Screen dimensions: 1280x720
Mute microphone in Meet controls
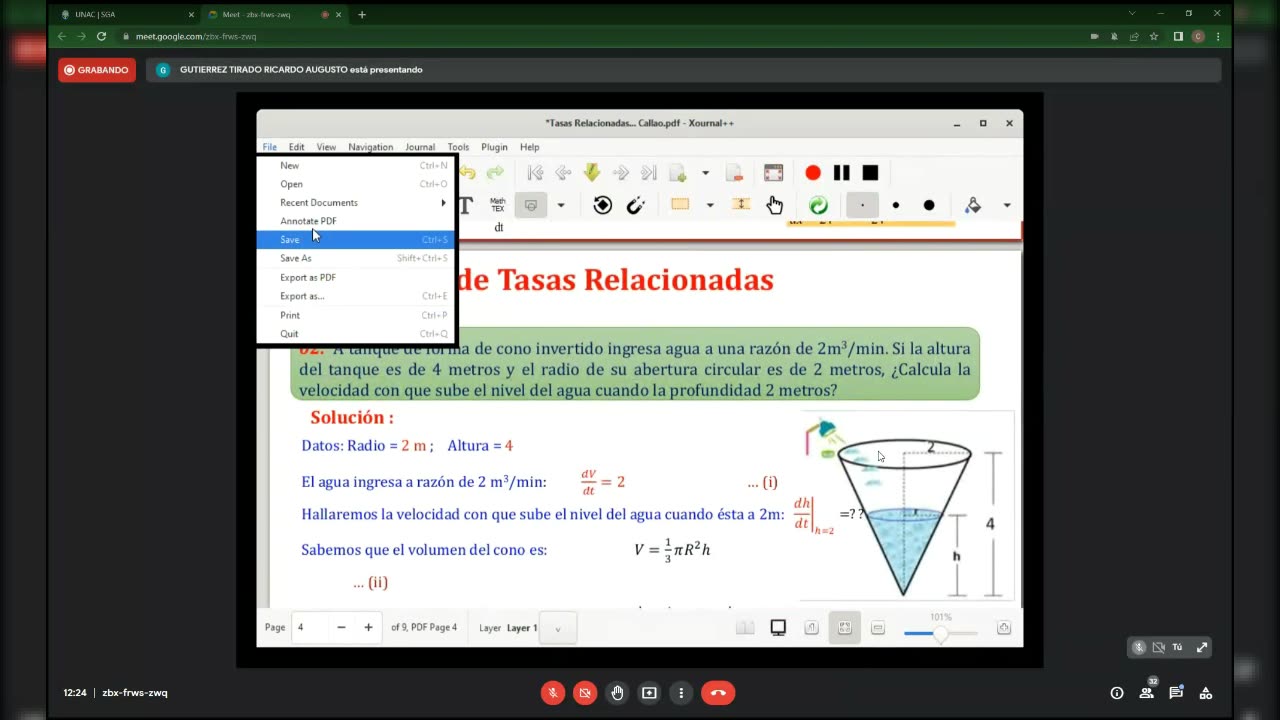point(552,692)
